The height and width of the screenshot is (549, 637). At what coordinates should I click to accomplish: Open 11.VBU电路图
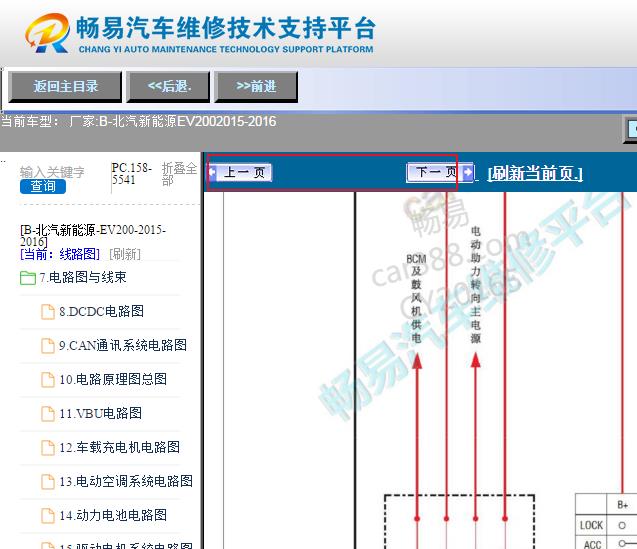tap(100, 414)
